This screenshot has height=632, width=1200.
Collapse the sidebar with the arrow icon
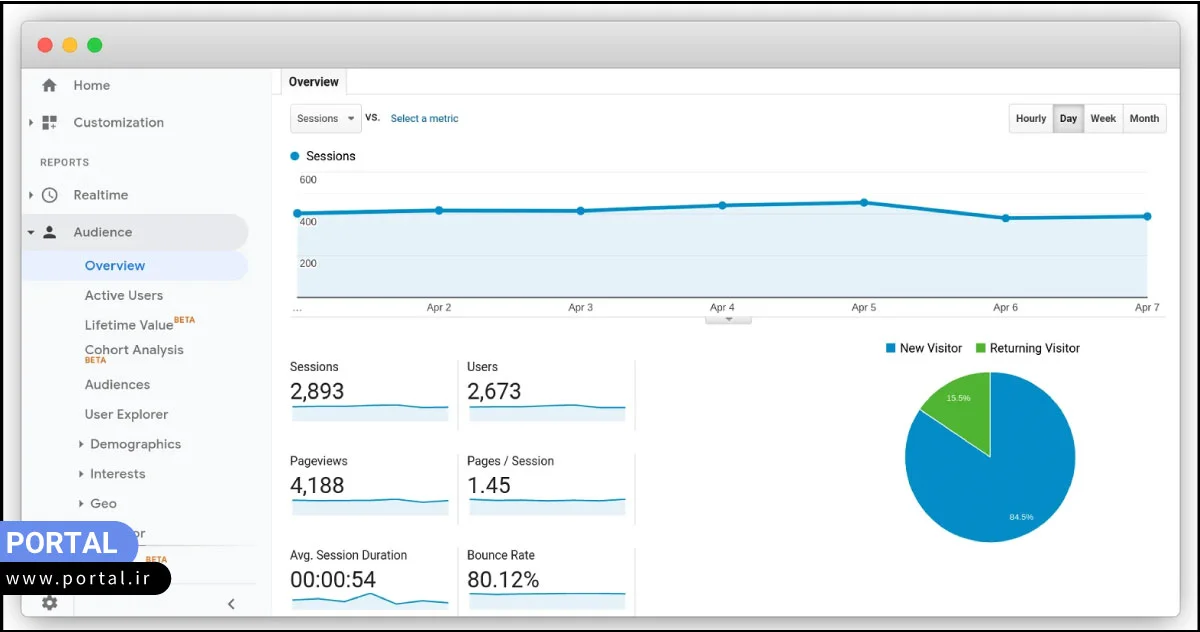[x=231, y=604]
